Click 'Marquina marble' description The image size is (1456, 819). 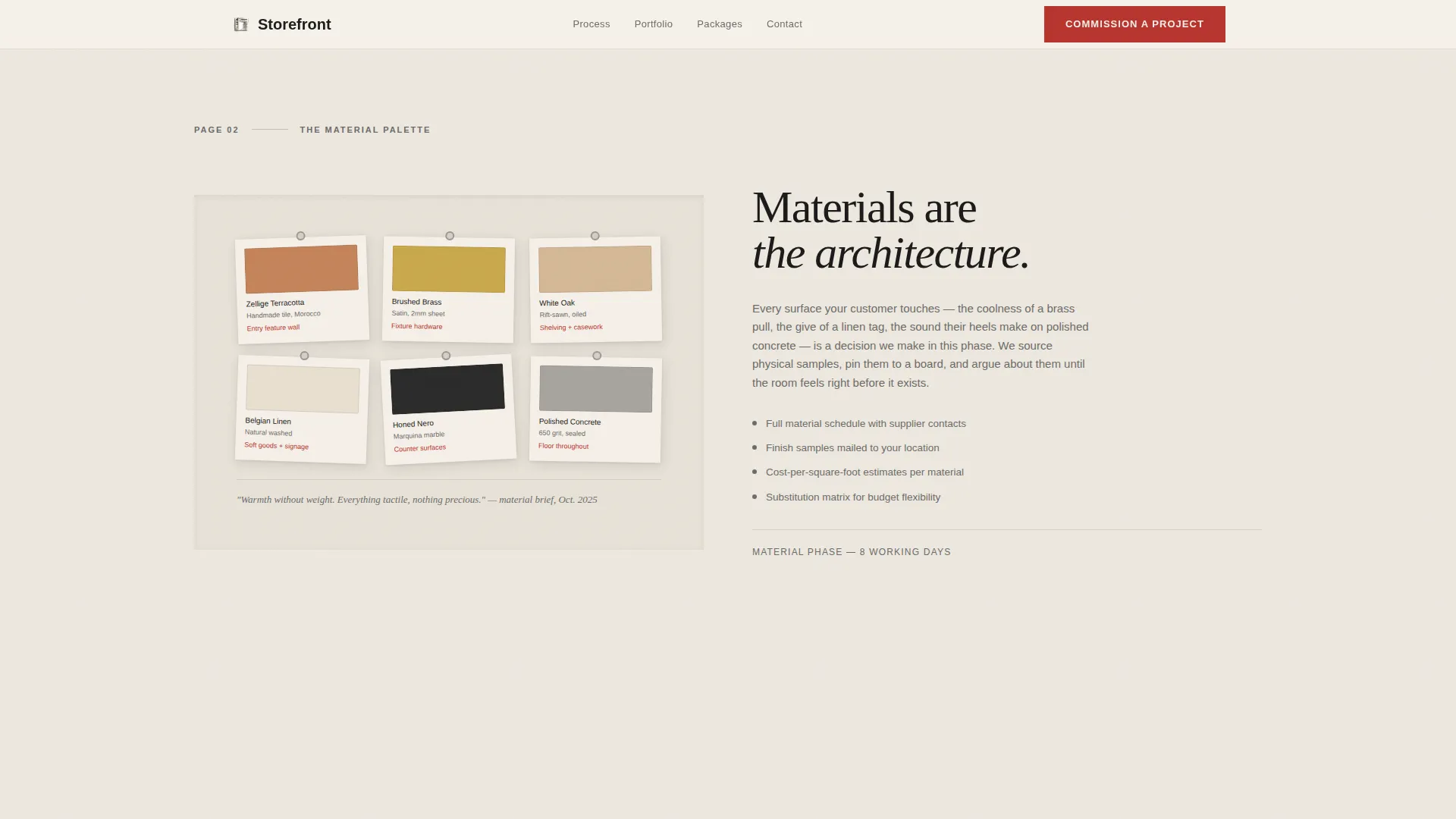419,435
